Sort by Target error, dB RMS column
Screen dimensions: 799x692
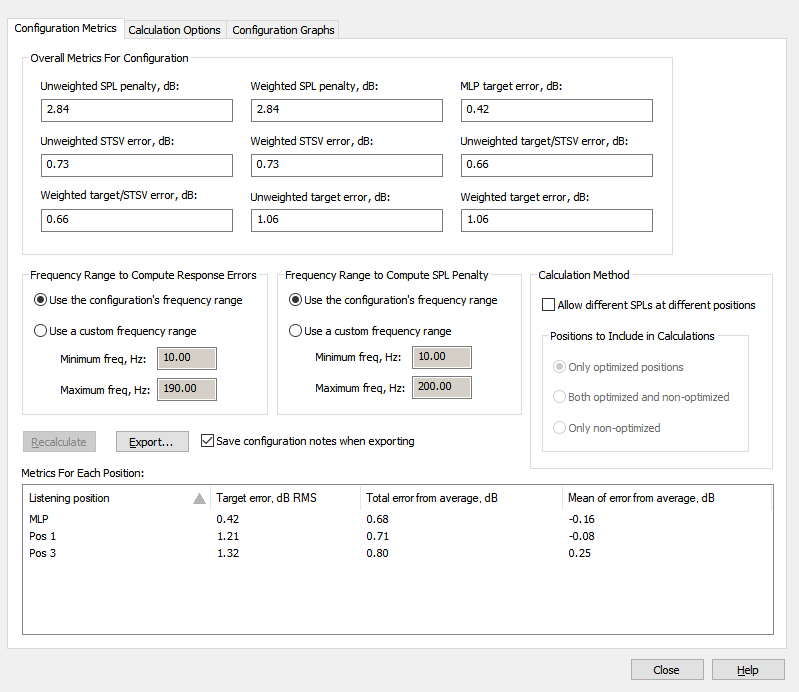tap(285, 498)
